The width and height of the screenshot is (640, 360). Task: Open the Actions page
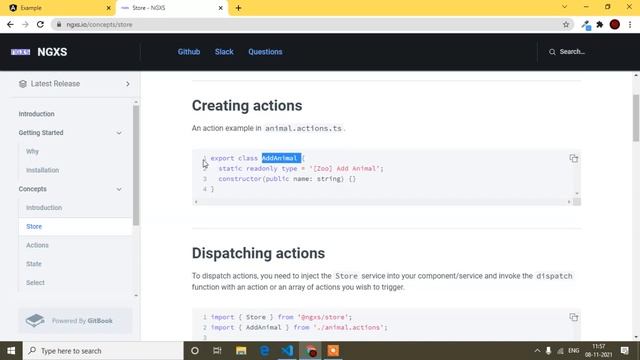[x=37, y=245]
